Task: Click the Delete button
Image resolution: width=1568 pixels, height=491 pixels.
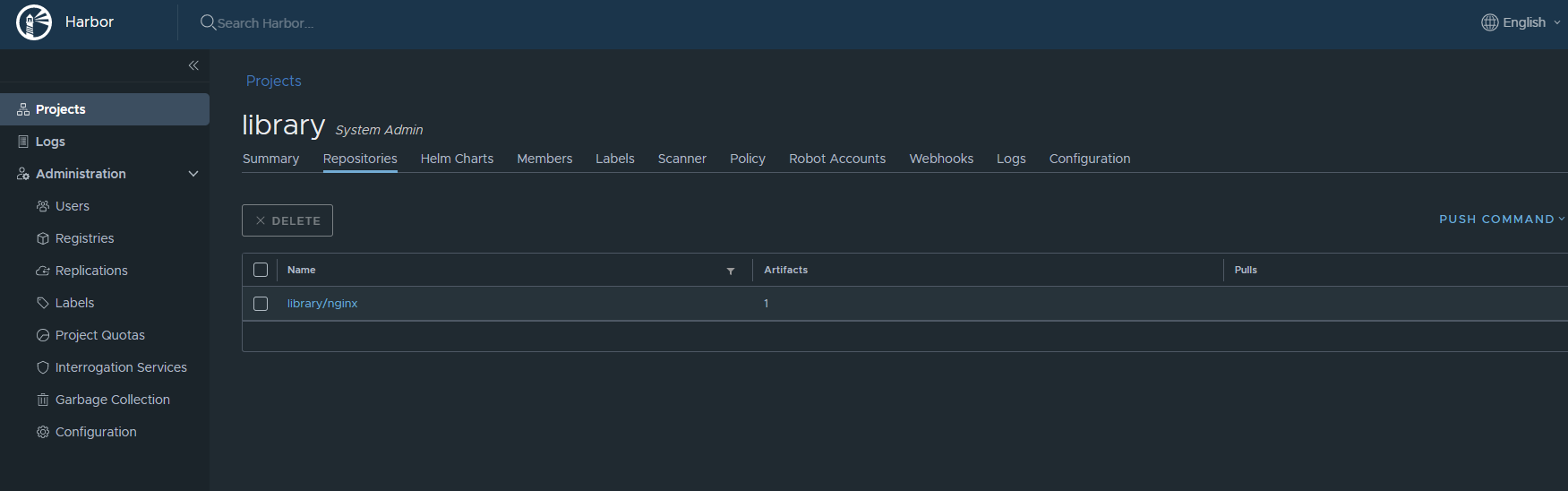Action: (287, 220)
